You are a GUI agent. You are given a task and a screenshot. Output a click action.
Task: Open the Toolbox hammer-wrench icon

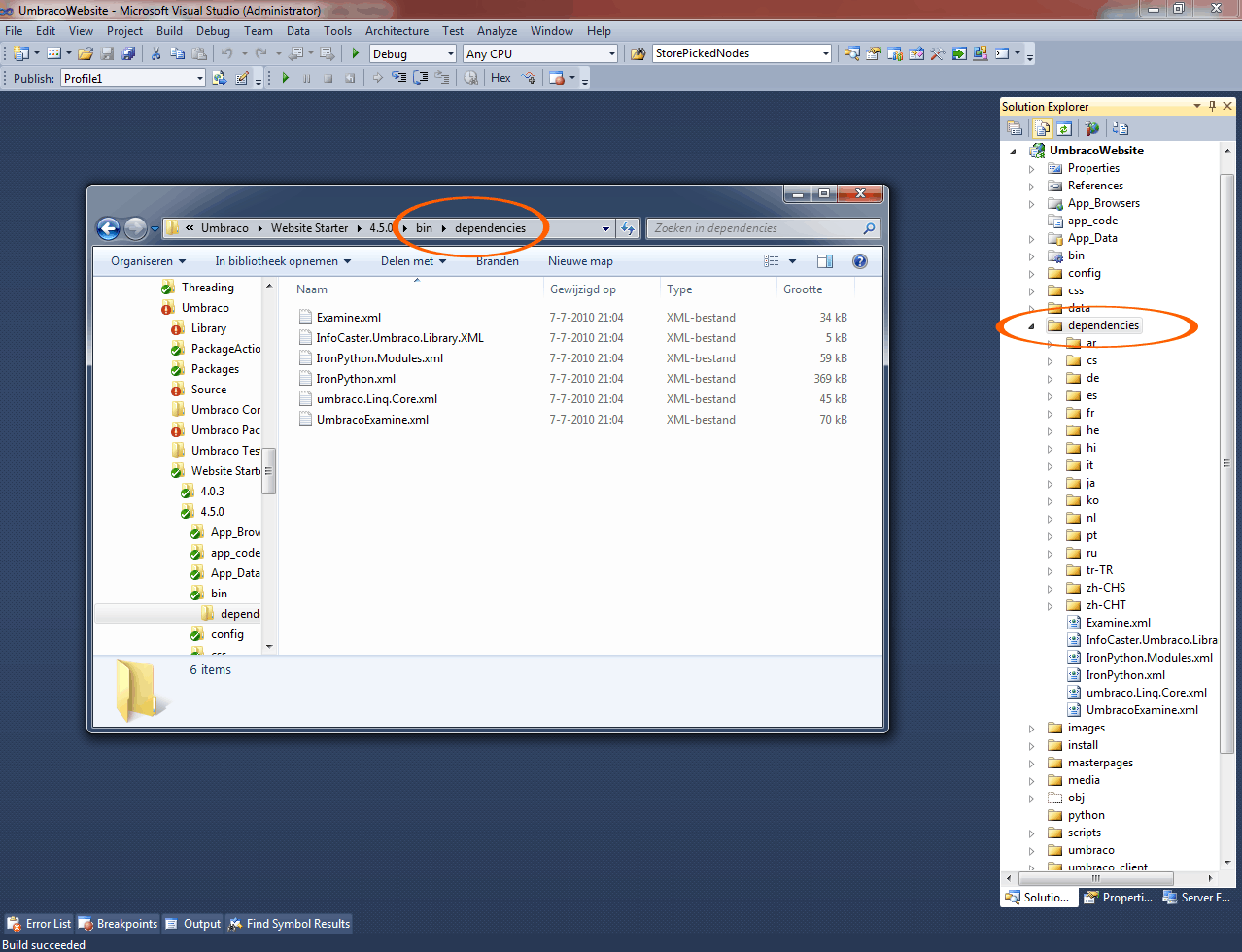coord(938,53)
